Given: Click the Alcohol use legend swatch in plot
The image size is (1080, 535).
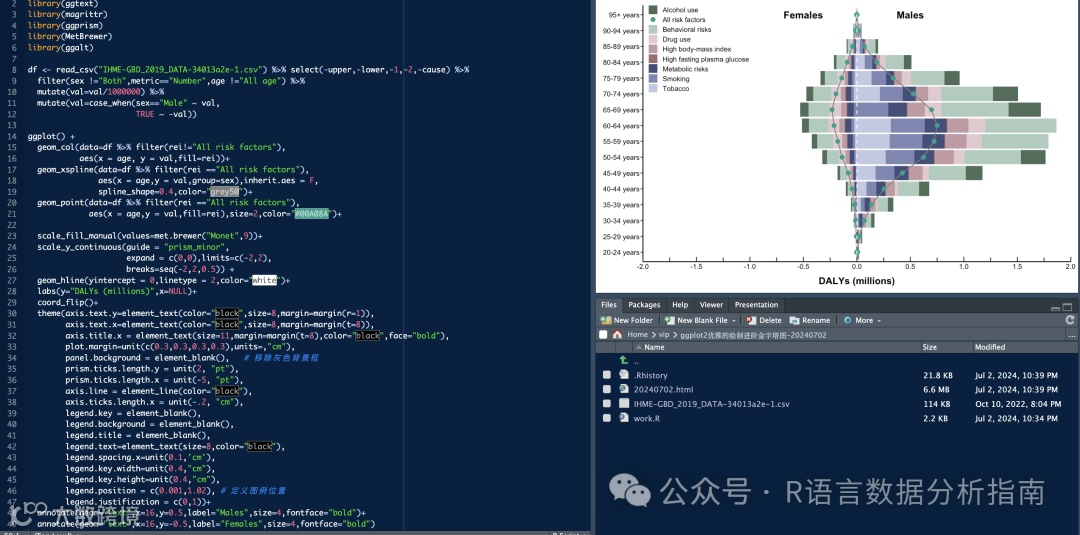Looking at the screenshot, I should tap(652, 10).
